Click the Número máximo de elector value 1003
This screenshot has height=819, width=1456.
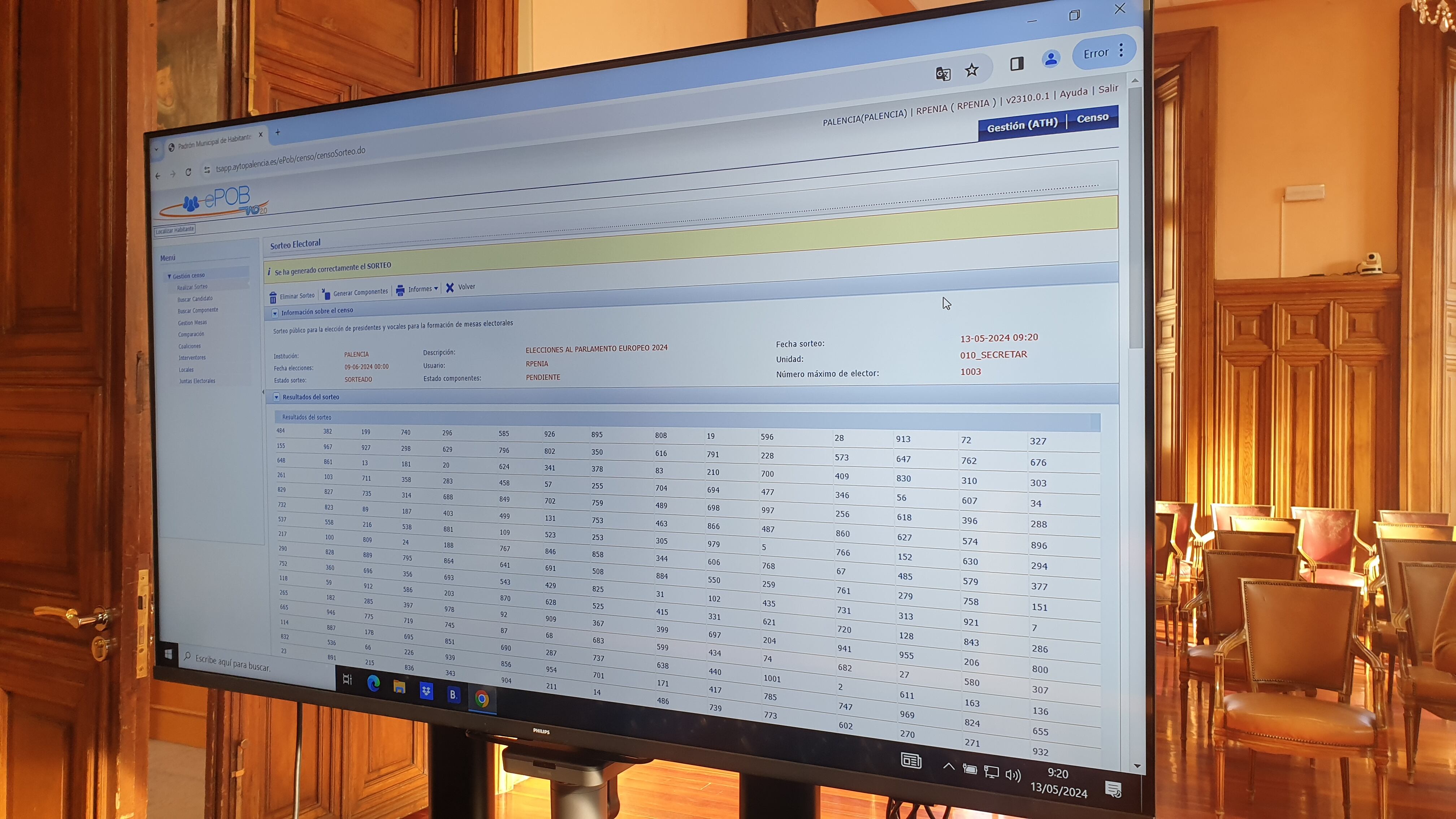point(970,372)
